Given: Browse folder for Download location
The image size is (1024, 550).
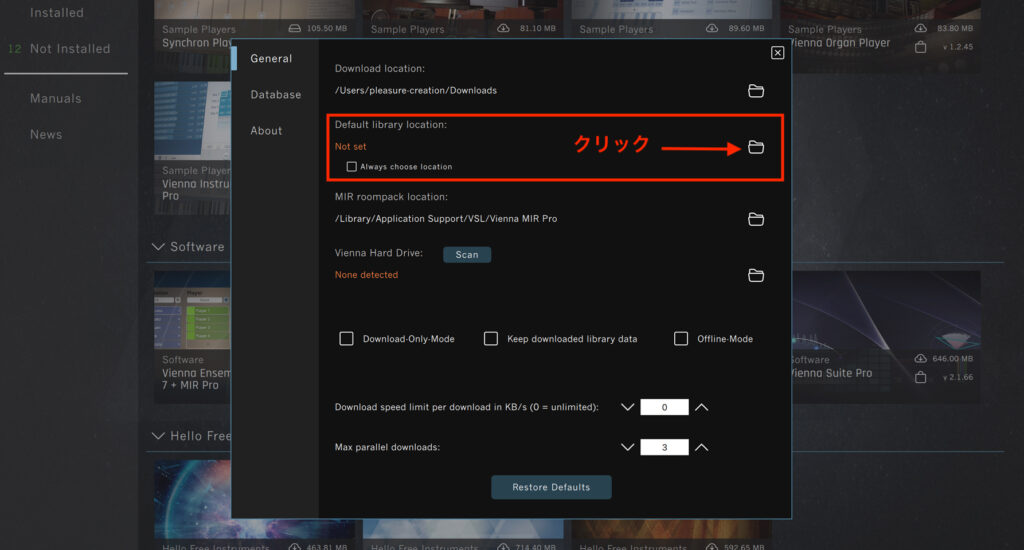Looking at the screenshot, I should pyautogui.click(x=756, y=91).
